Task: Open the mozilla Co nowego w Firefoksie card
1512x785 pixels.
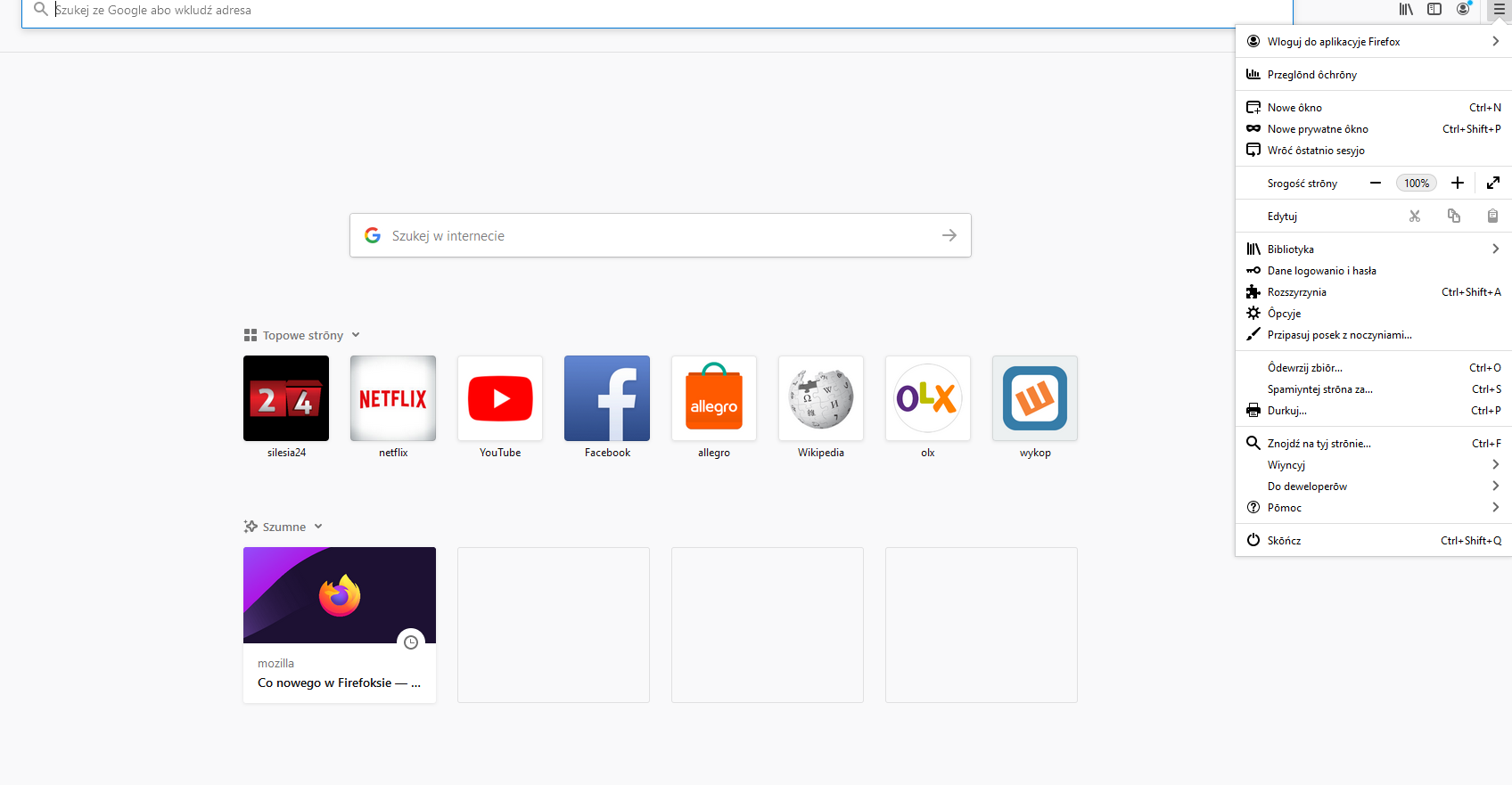Action: tap(340, 625)
